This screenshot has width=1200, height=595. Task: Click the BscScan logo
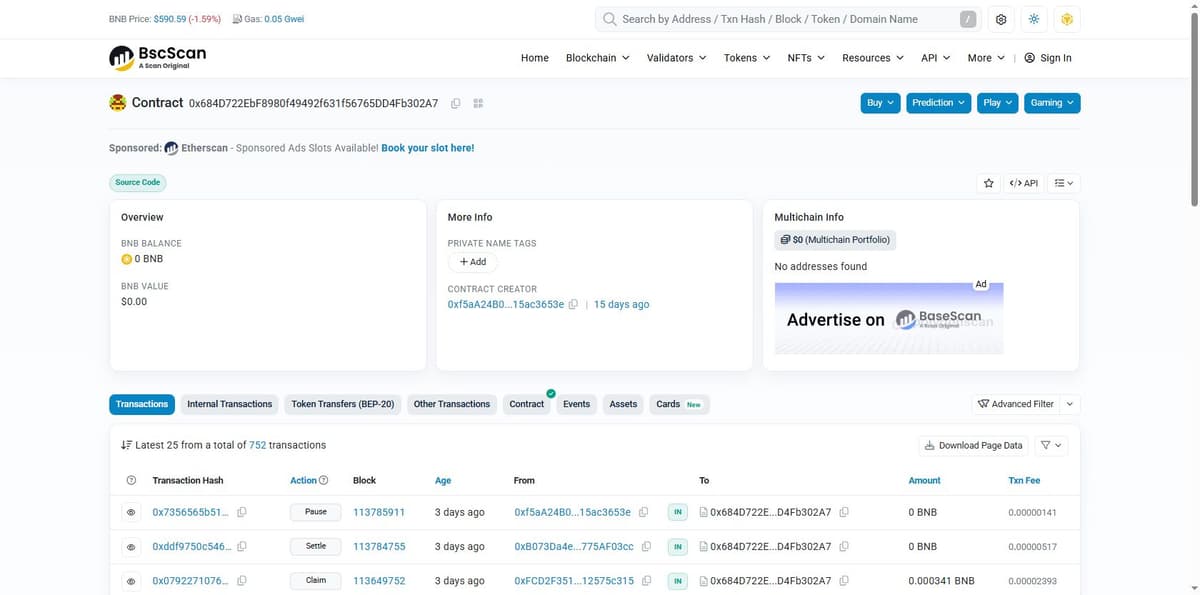(x=157, y=57)
